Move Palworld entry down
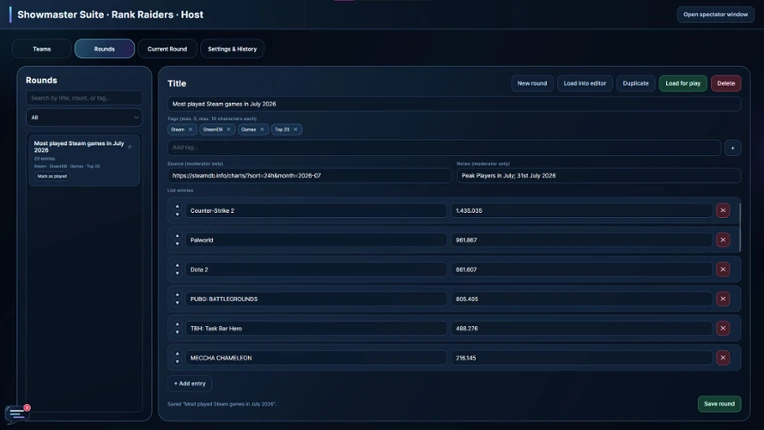The image size is (764, 430). [177, 243]
